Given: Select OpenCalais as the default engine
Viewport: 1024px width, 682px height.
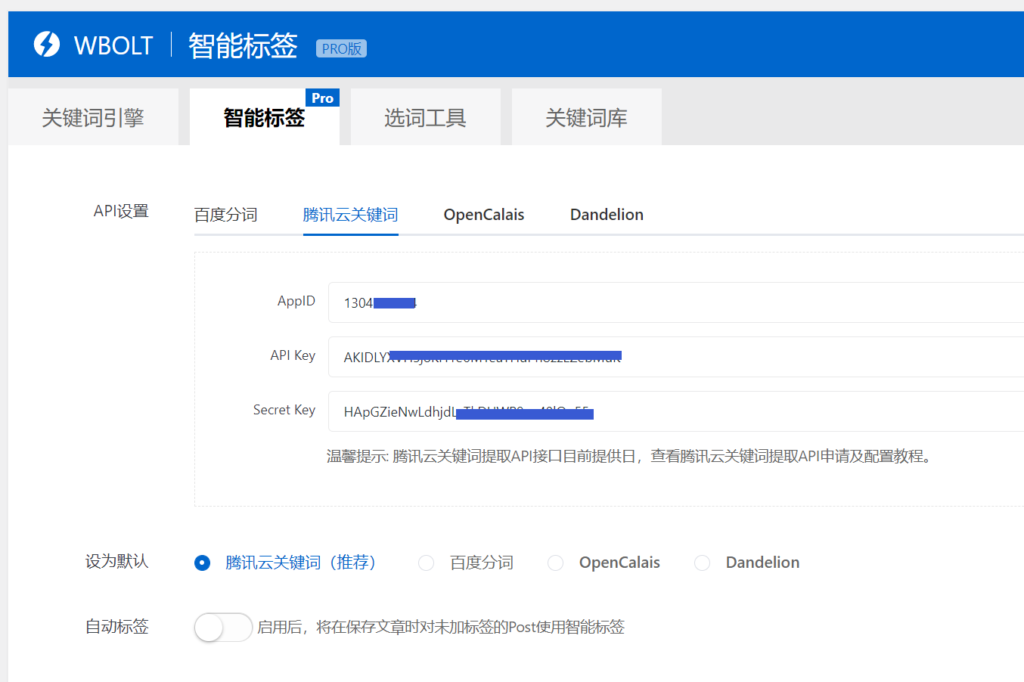Looking at the screenshot, I should 555,563.
